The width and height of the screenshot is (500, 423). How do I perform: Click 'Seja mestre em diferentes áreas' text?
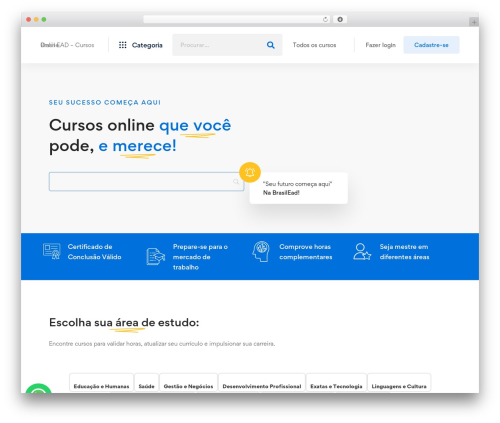click(x=404, y=252)
